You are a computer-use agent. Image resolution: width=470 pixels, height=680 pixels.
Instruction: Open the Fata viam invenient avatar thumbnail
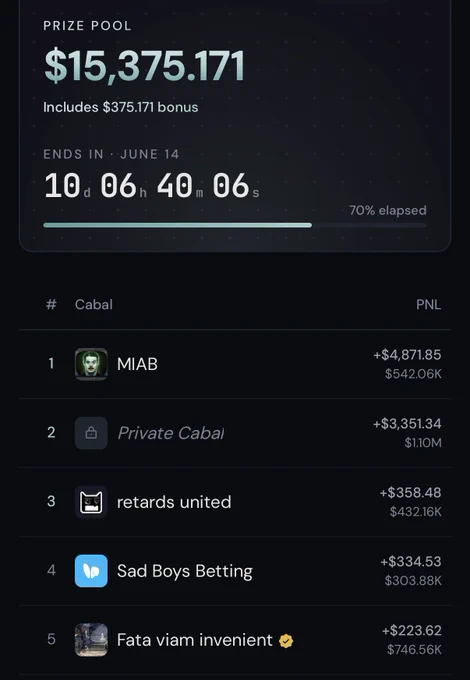(x=91, y=640)
